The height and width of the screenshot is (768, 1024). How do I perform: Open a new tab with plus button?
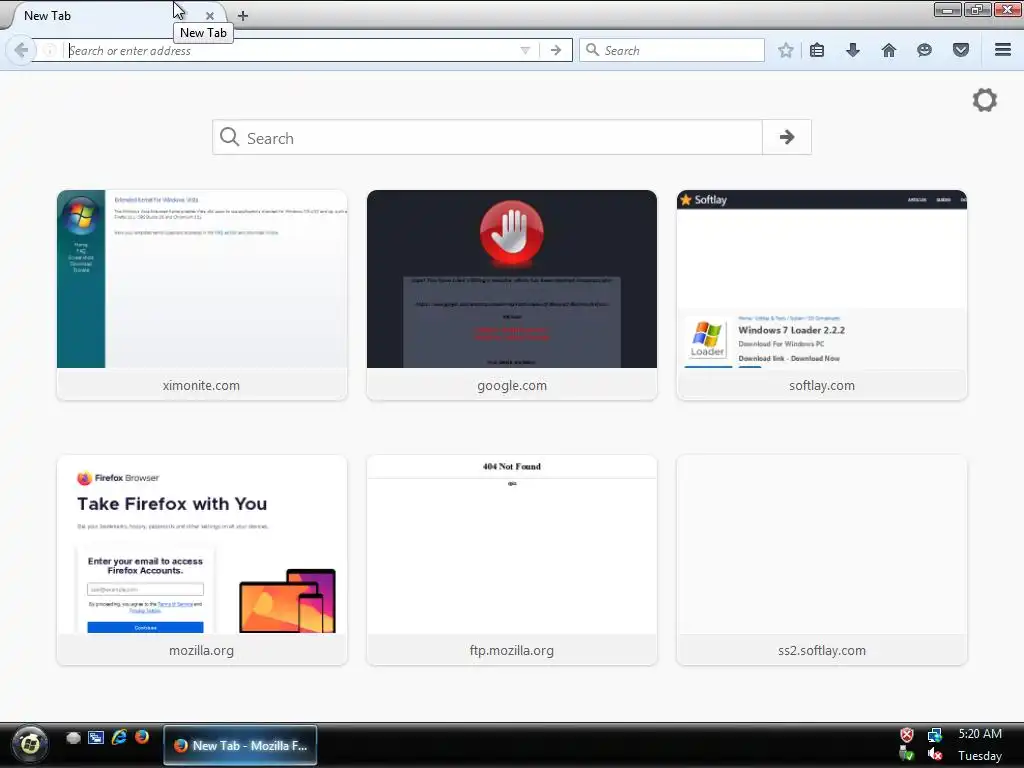tap(242, 16)
